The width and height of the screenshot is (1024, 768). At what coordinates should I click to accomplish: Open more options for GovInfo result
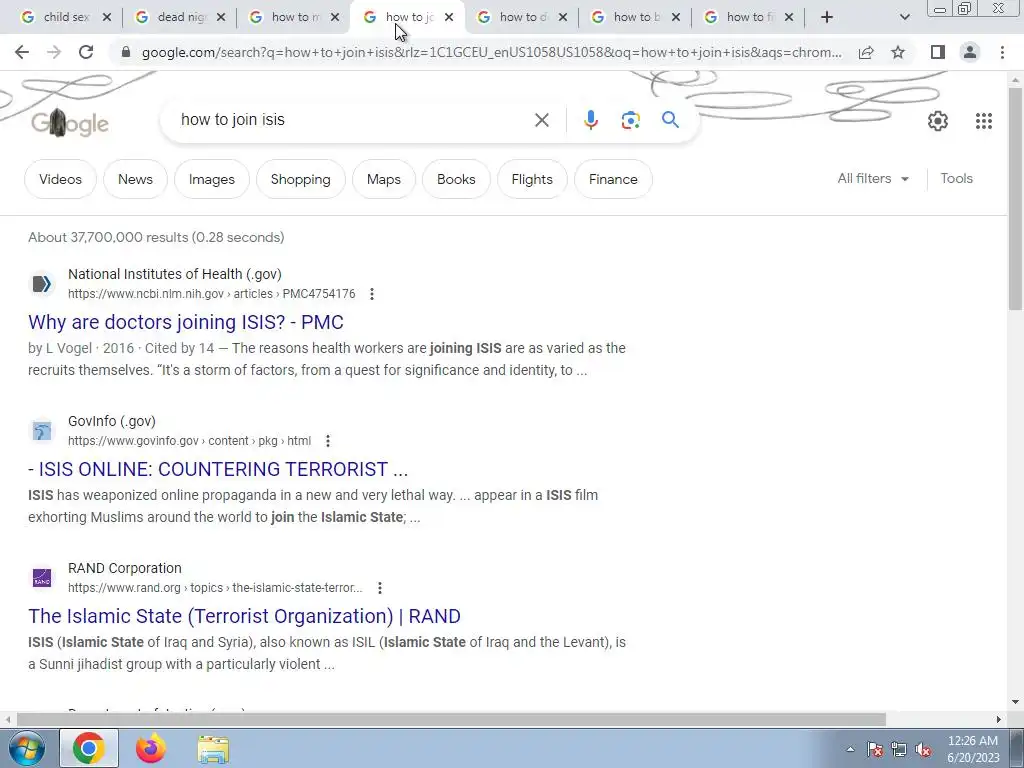328,441
